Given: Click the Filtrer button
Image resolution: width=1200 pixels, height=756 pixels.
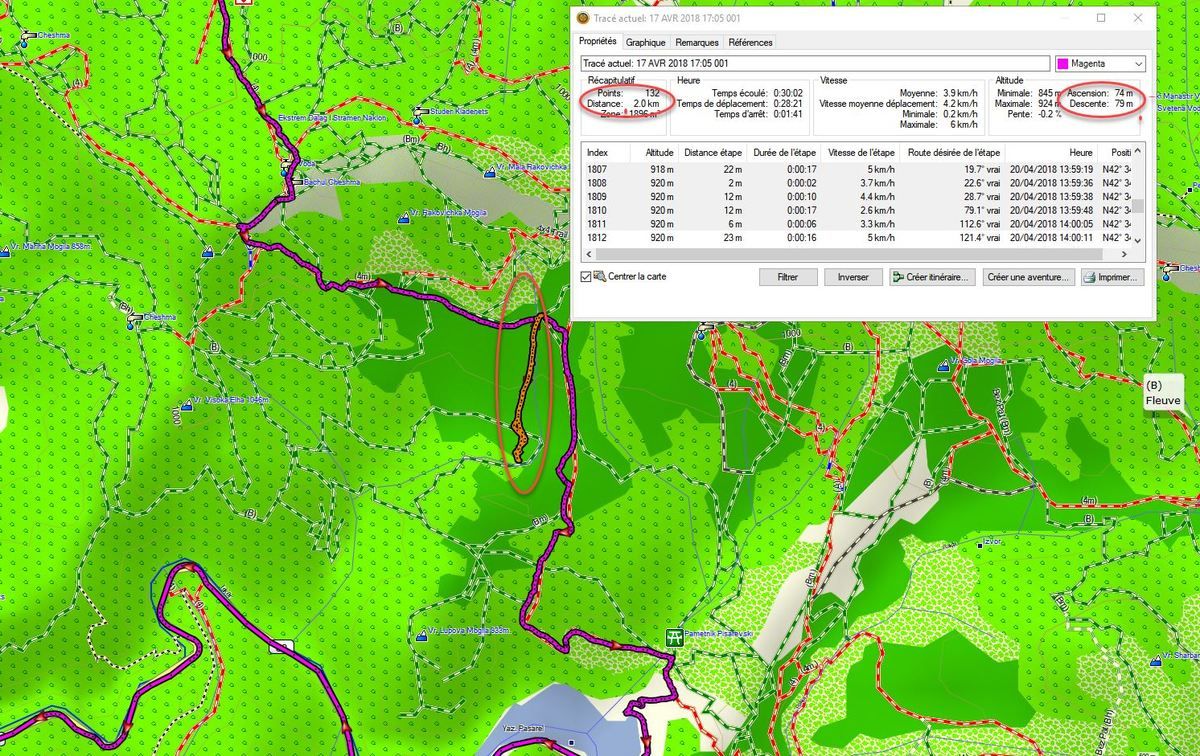Looking at the screenshot, I should coord(786,277).
